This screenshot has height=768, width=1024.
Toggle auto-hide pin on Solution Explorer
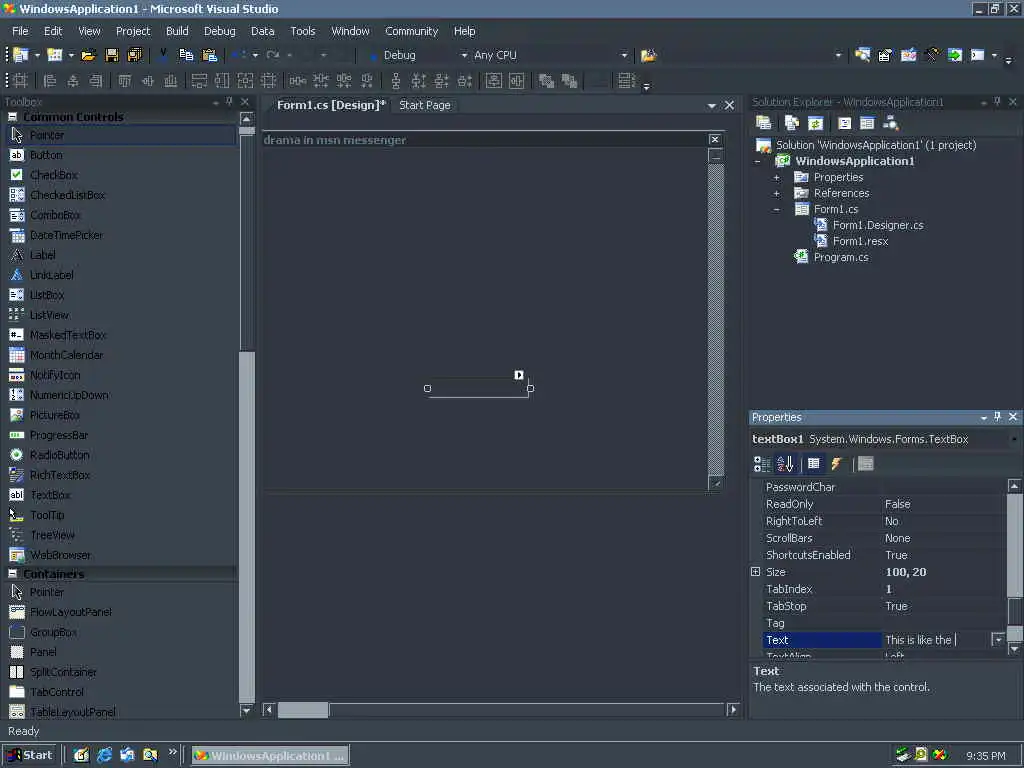pyautogui.click(x=997, y=101)
